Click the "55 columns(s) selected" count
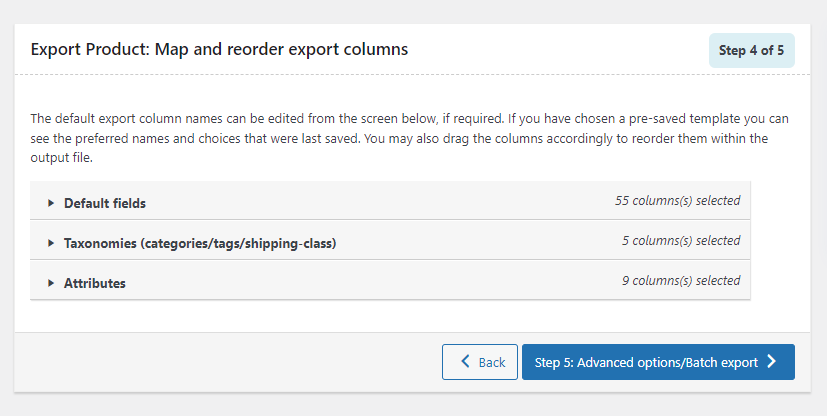The image size is (827, 416). 677,201
